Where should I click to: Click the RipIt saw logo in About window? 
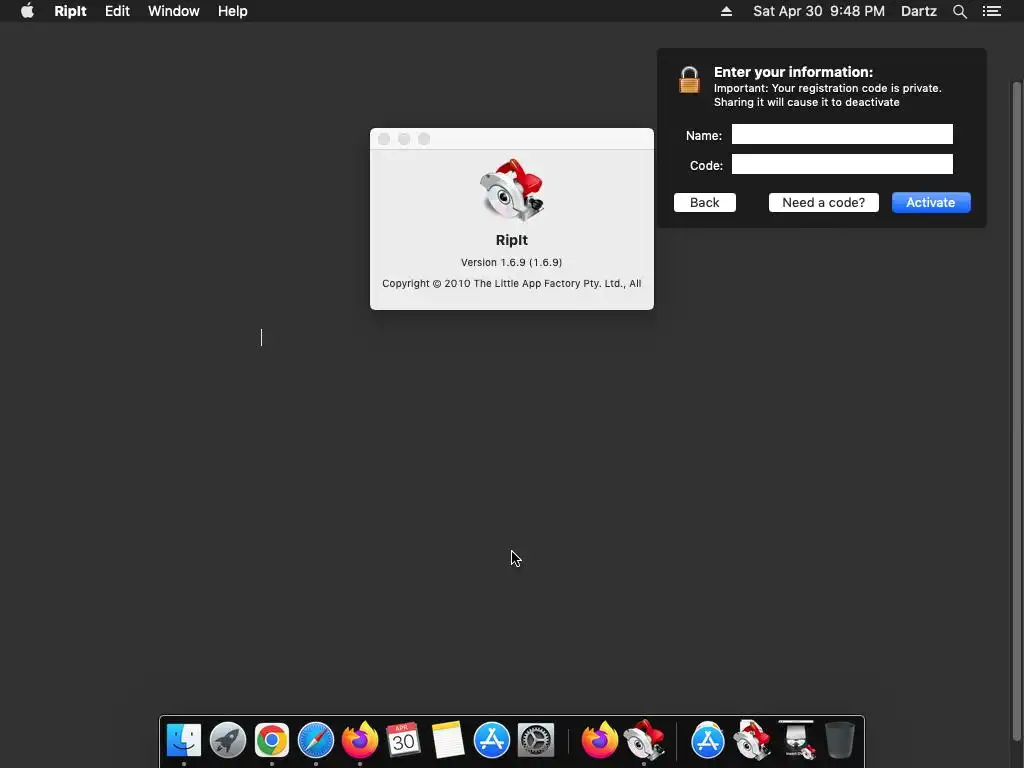click(x=511, y=190)
